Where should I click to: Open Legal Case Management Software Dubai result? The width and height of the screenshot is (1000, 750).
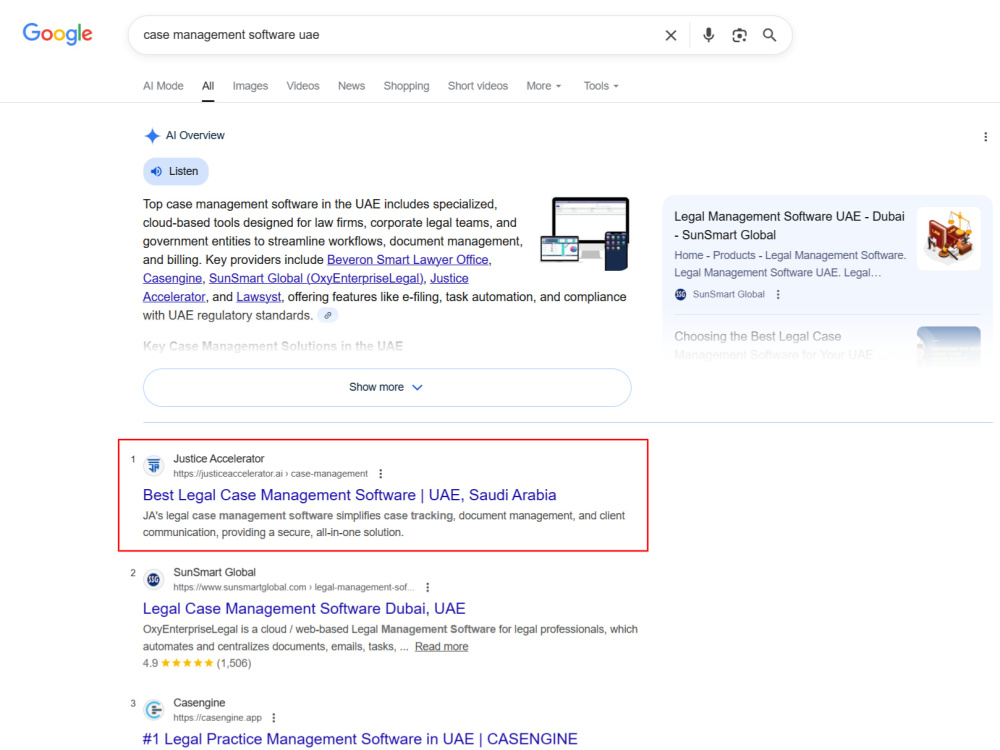[304, 608]
